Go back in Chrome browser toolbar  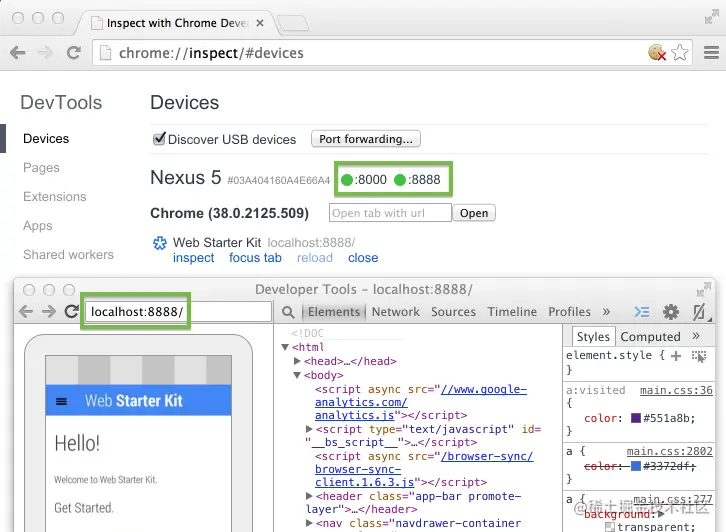point(18,53)
